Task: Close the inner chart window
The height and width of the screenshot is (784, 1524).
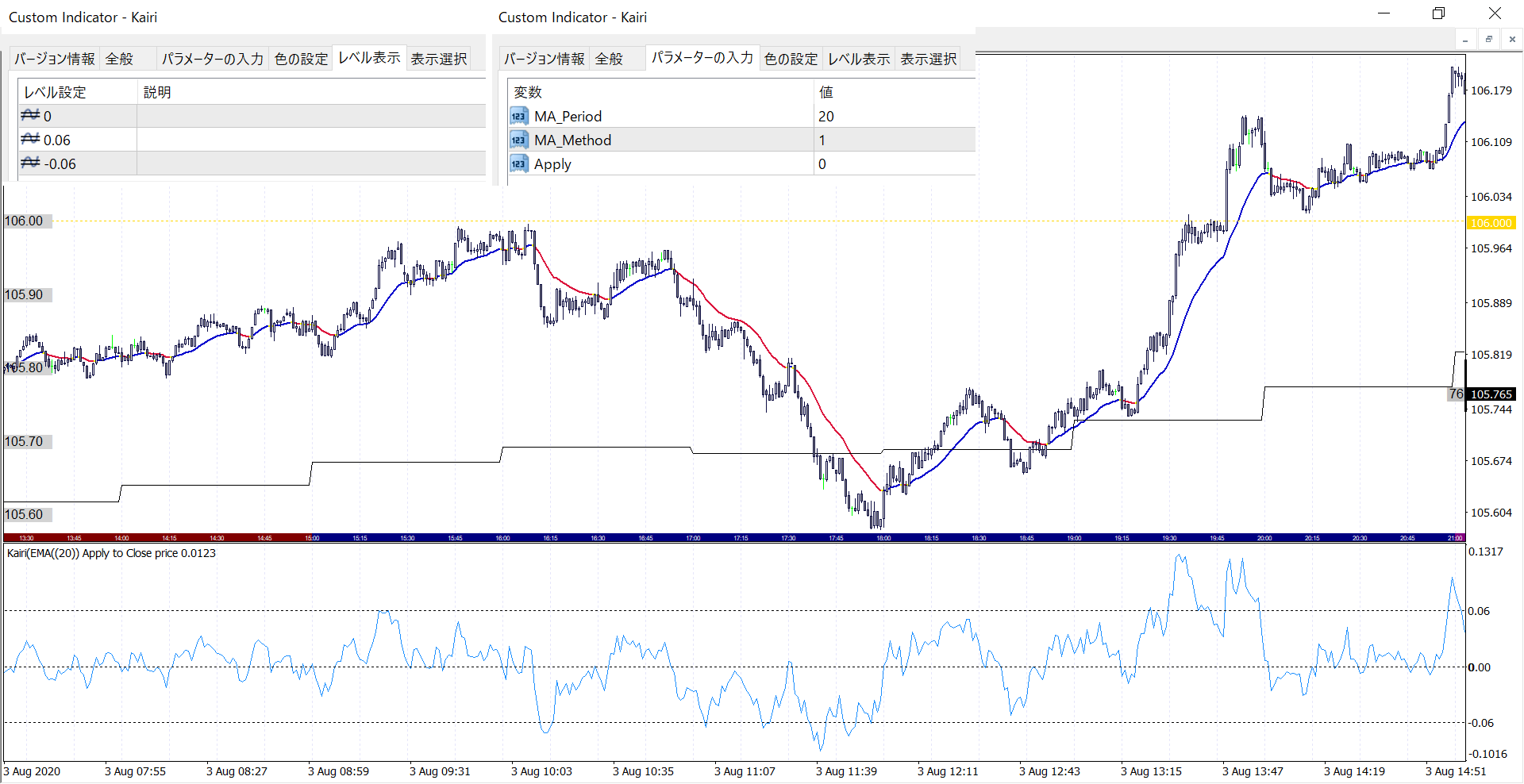Action: (1512, 40)
